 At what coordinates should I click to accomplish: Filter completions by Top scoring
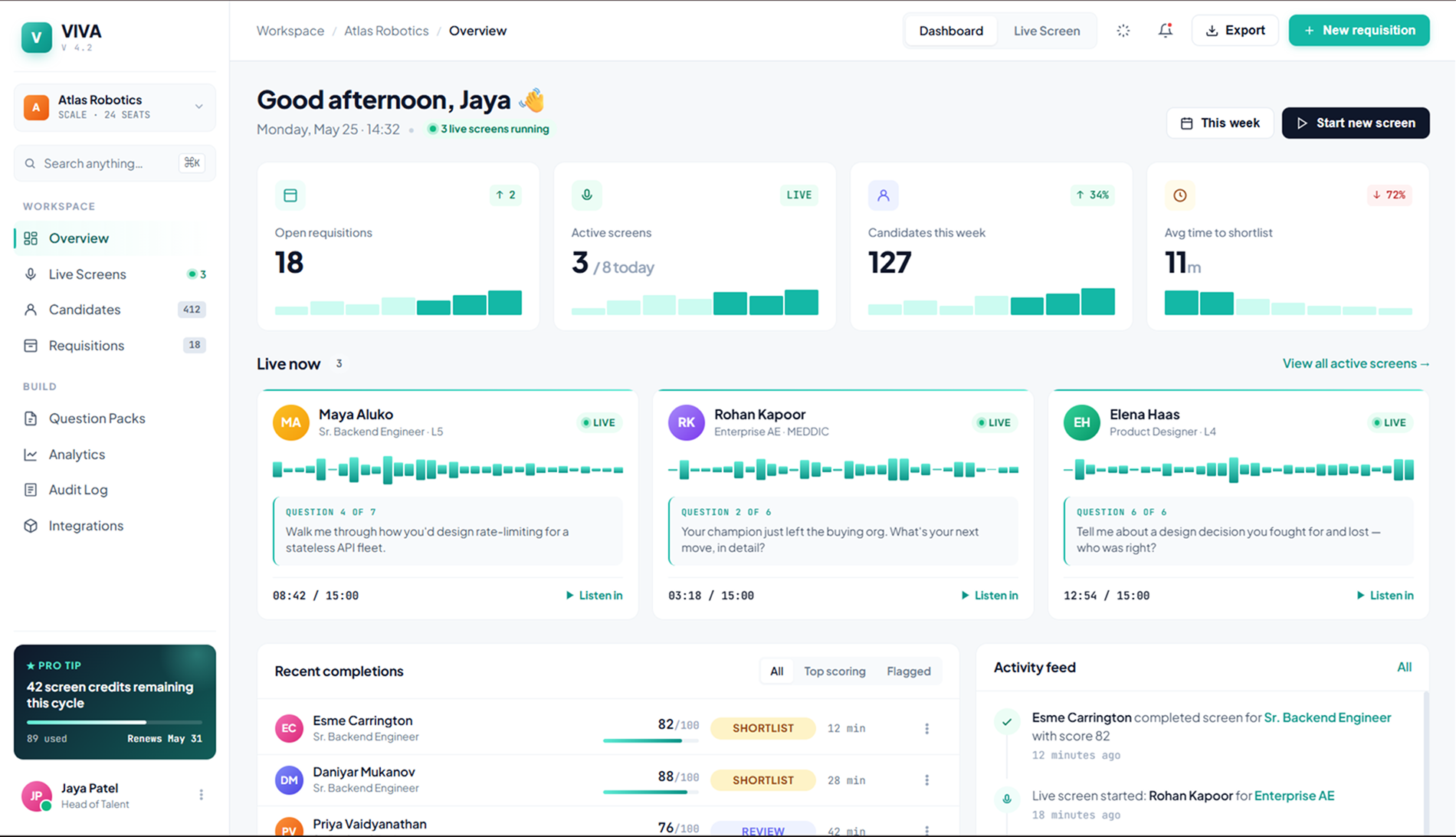[x=835, y=671]
